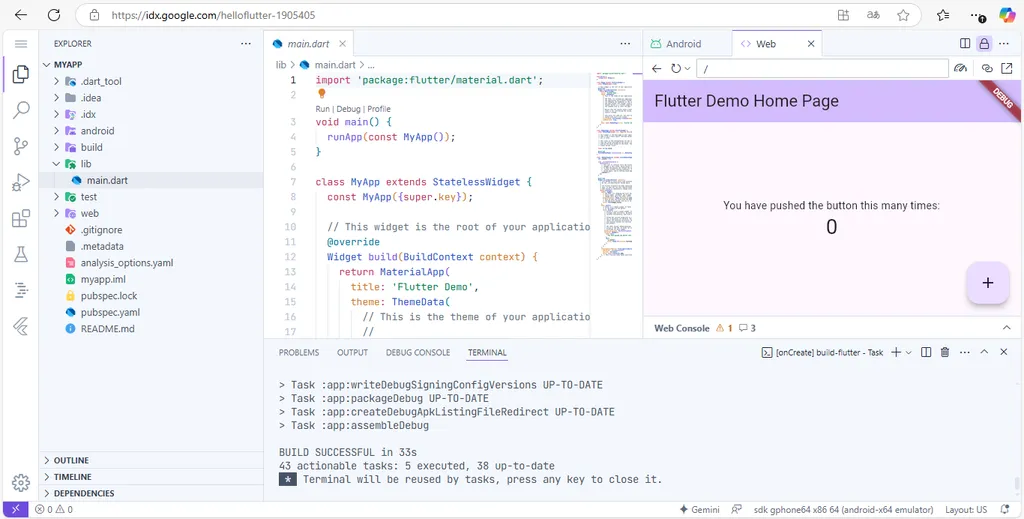Reload the Web preview
The height and width of the screenshot is (519, 1024).
click(676, 68)
